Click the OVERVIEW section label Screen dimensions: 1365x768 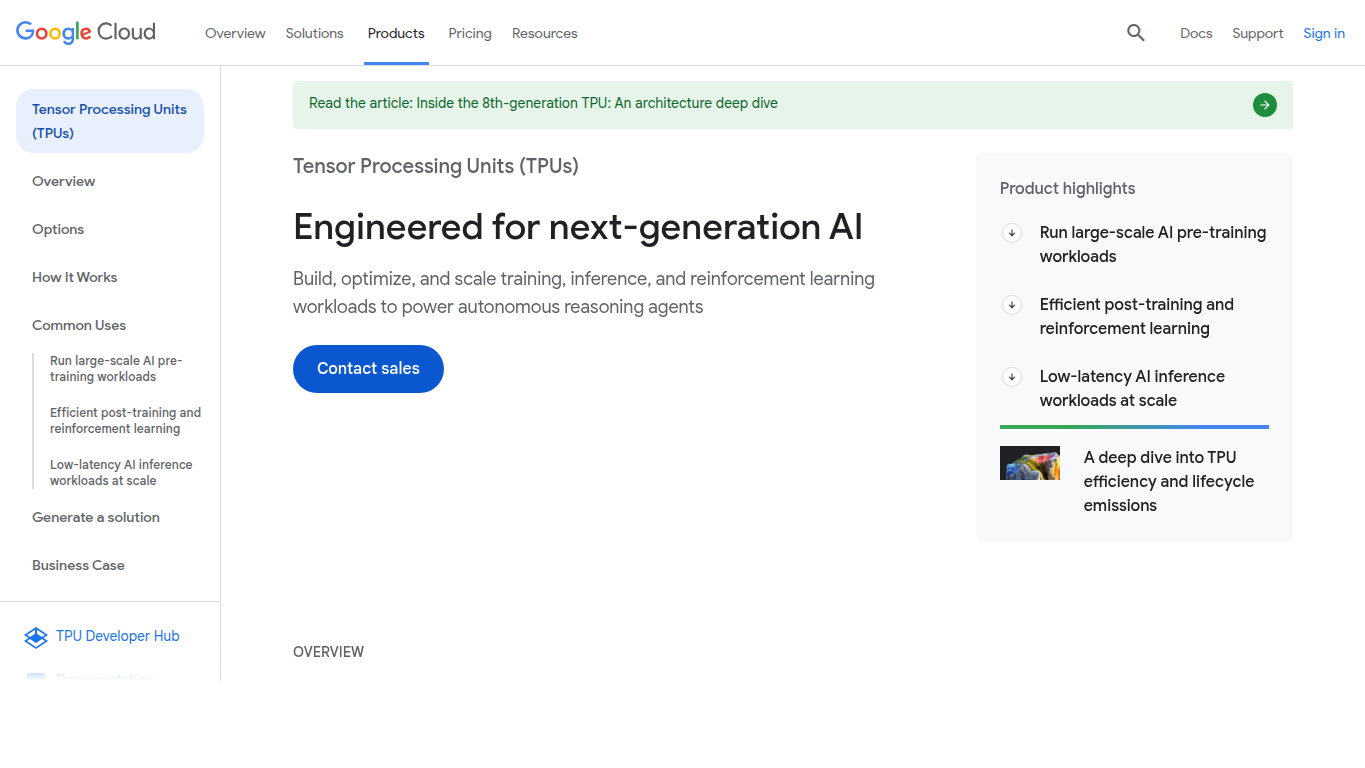[329, 652]
